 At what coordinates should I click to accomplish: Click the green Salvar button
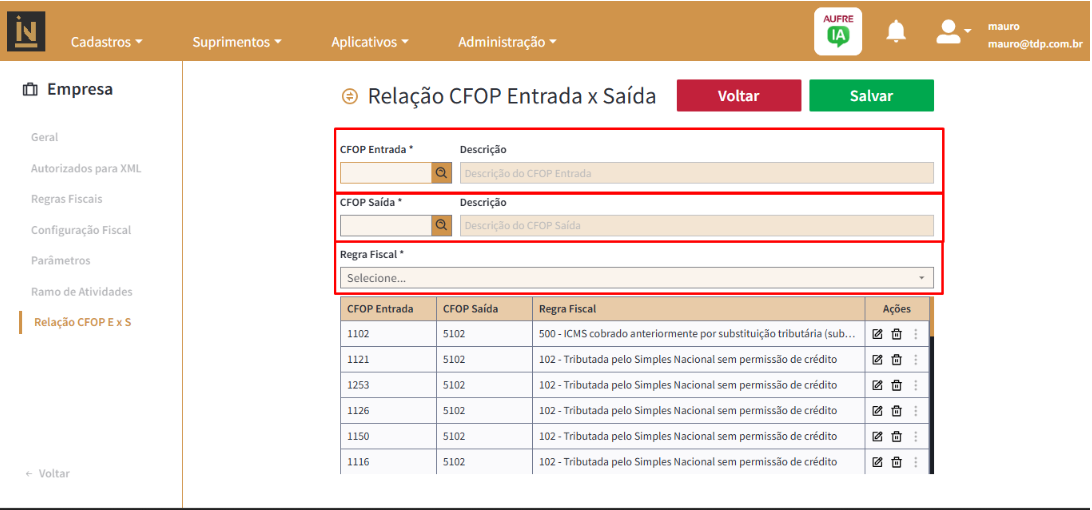coord(871,96)
